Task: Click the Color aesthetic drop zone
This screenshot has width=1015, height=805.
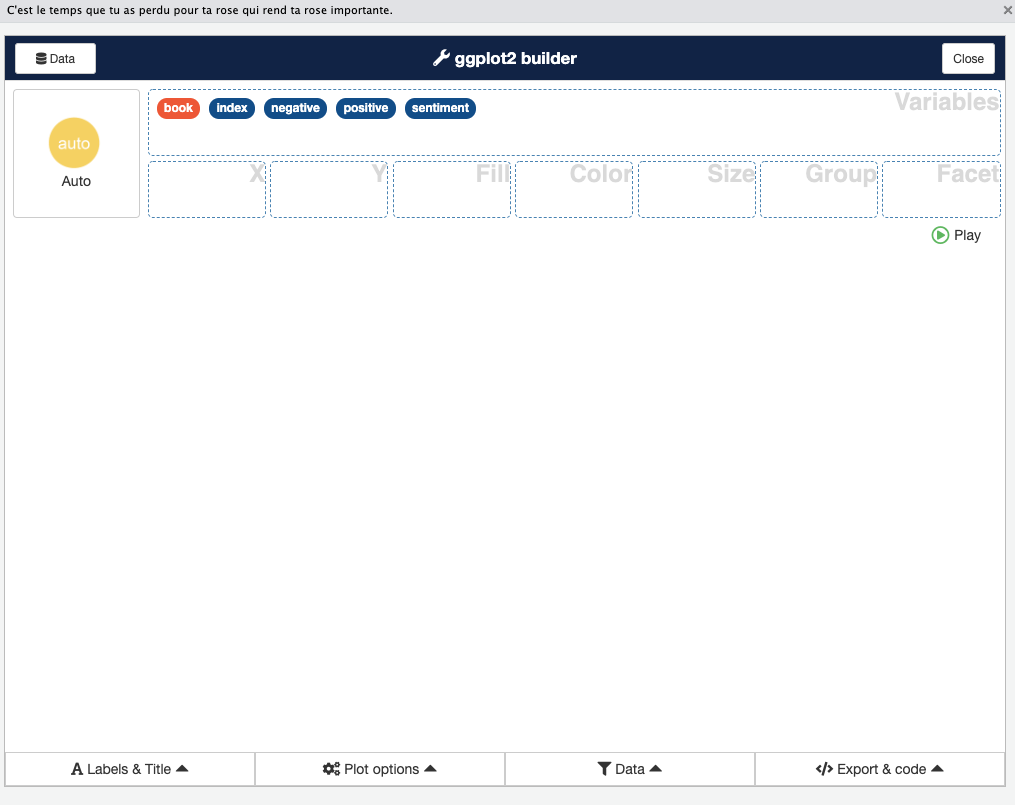Action: click(574, 190)
